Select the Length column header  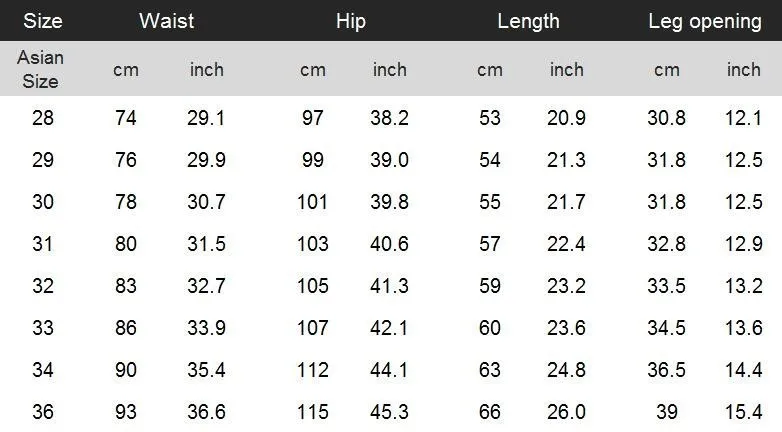[528, 21]
